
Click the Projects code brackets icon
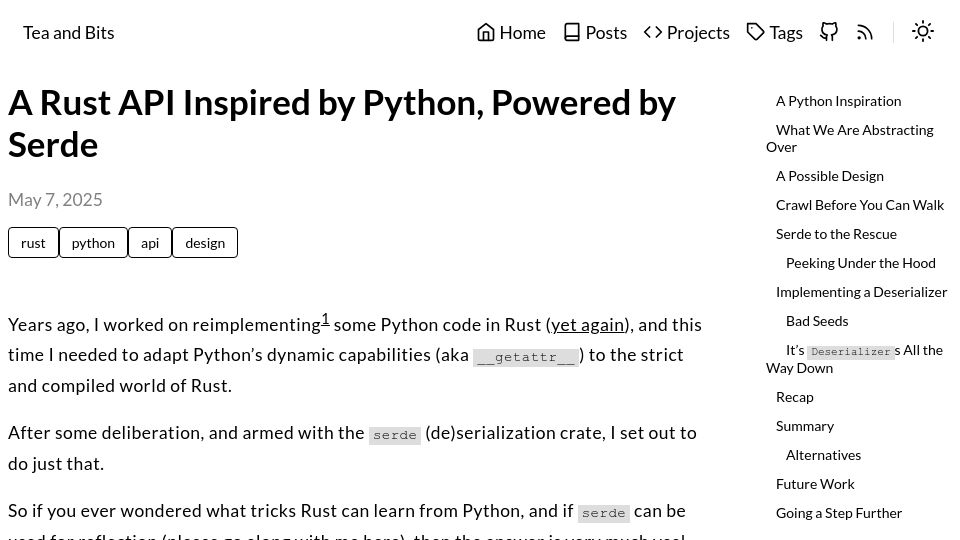pyautogui.click(x=653, y=32)
